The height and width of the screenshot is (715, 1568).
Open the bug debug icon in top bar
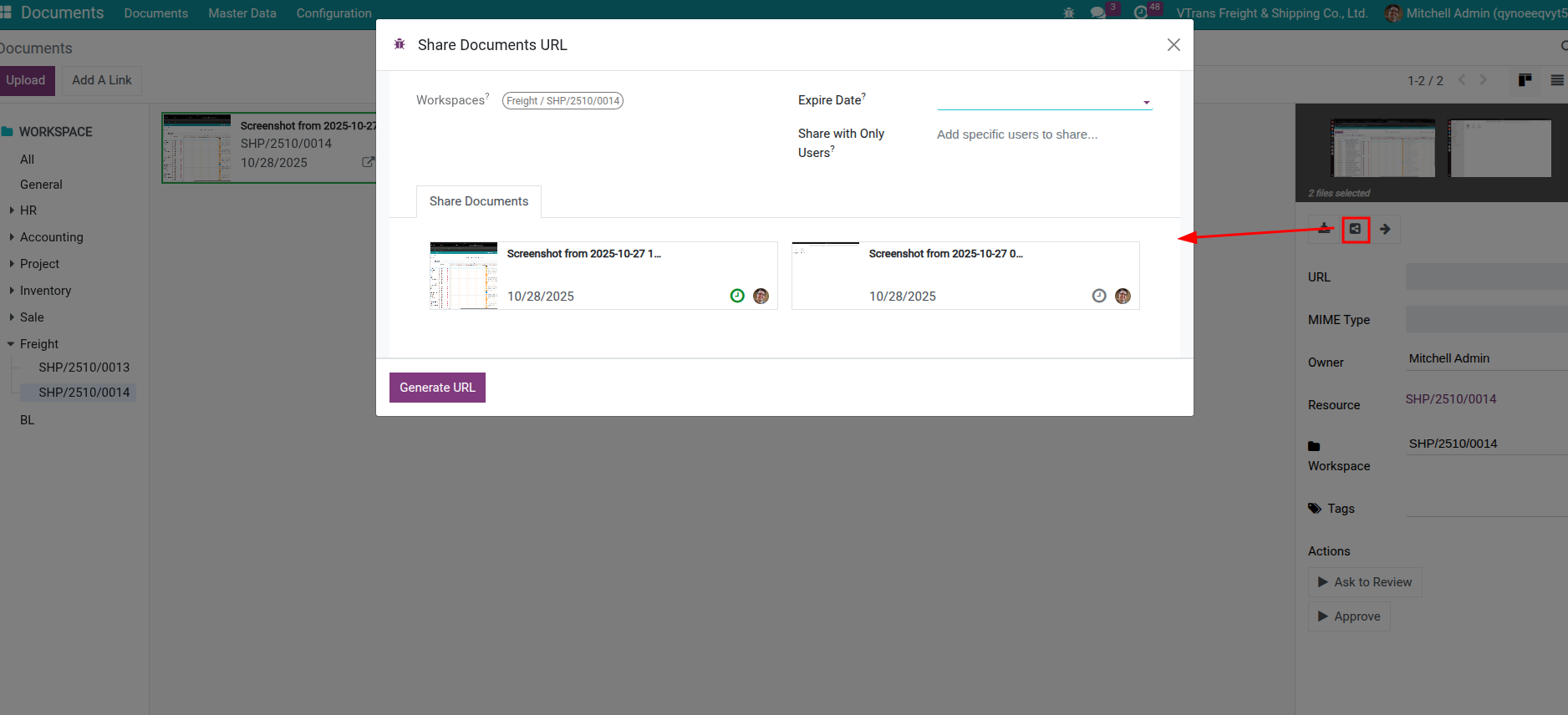tap(1068, 13)
